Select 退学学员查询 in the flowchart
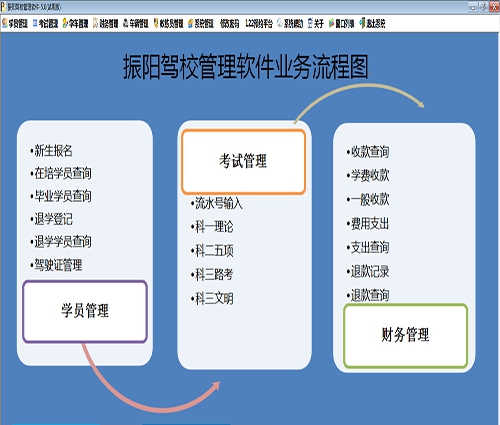The image size is (500, 425). coord(63,242)
